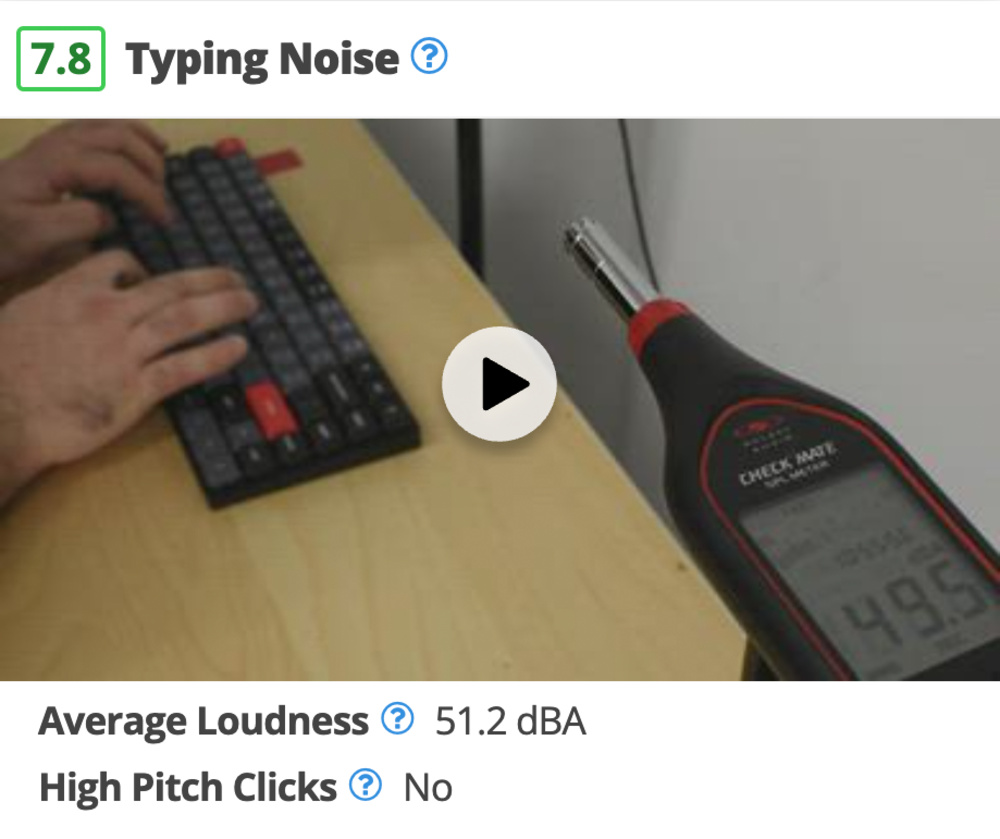Image resolution: width=1000 pixels, height=839 pixels.
Task: Click the Average Loudness label
Action: (203, 721)
